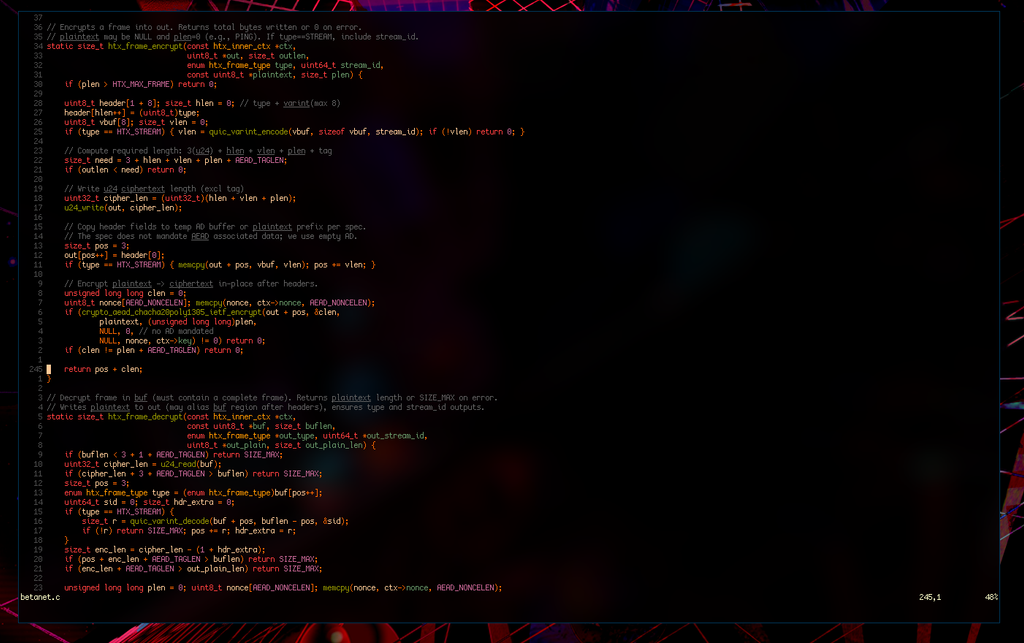Click the 'unsigned long long clen = 0;' declaration
Image resolution: width=1024 pixels, height=643 pixels.
tap(125, 293)
